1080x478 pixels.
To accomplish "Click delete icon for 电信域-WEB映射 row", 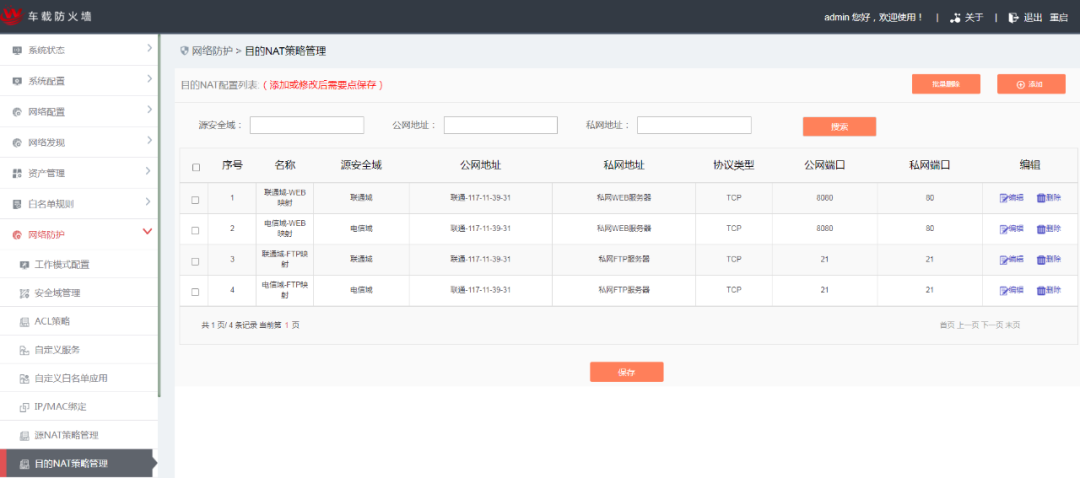I will 1041,229.
